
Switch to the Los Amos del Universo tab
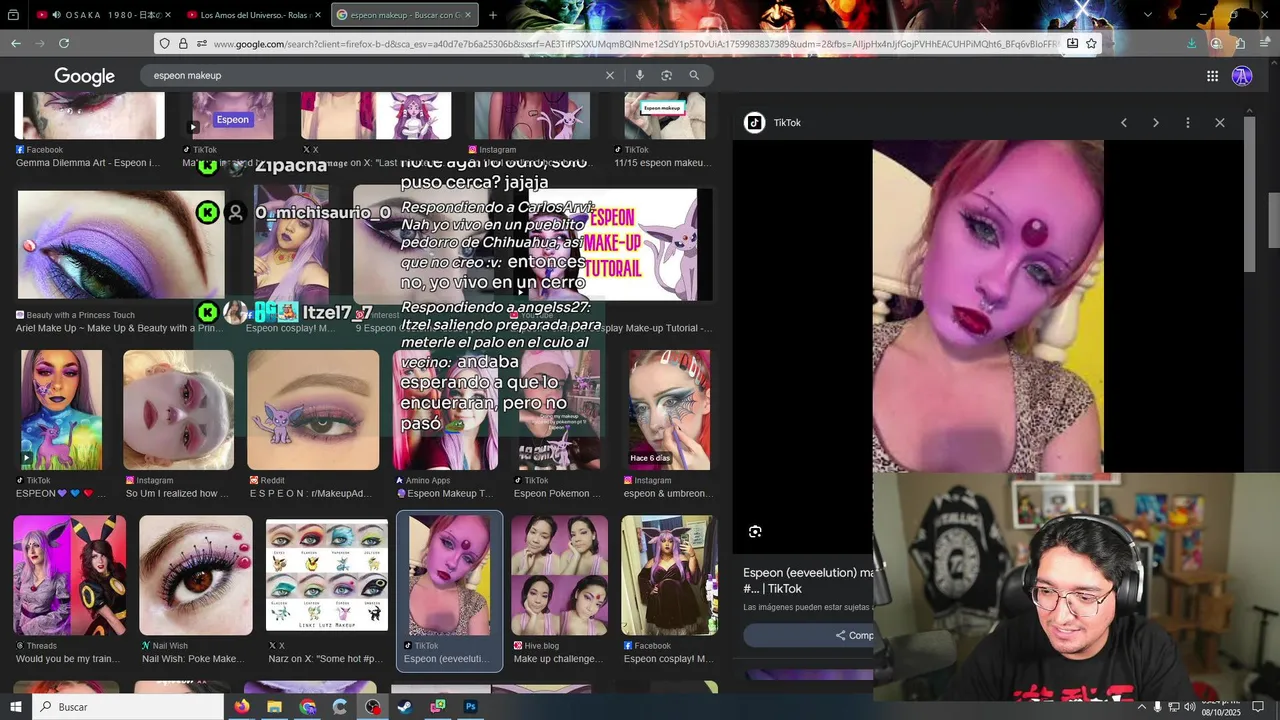[253, 15]
